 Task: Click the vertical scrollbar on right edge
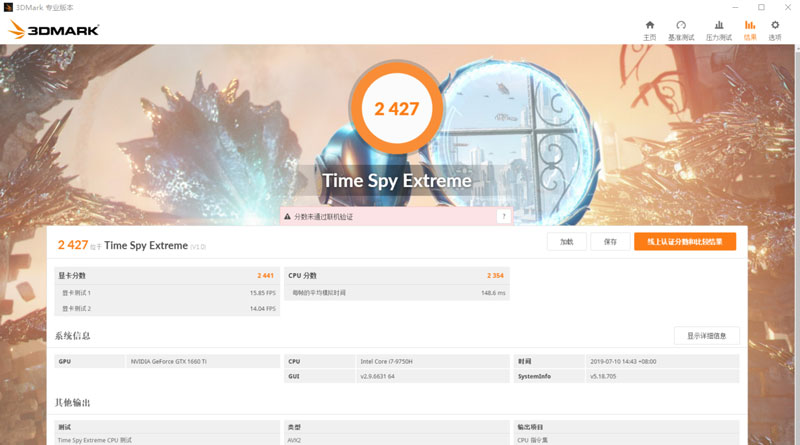pos(797,245)
